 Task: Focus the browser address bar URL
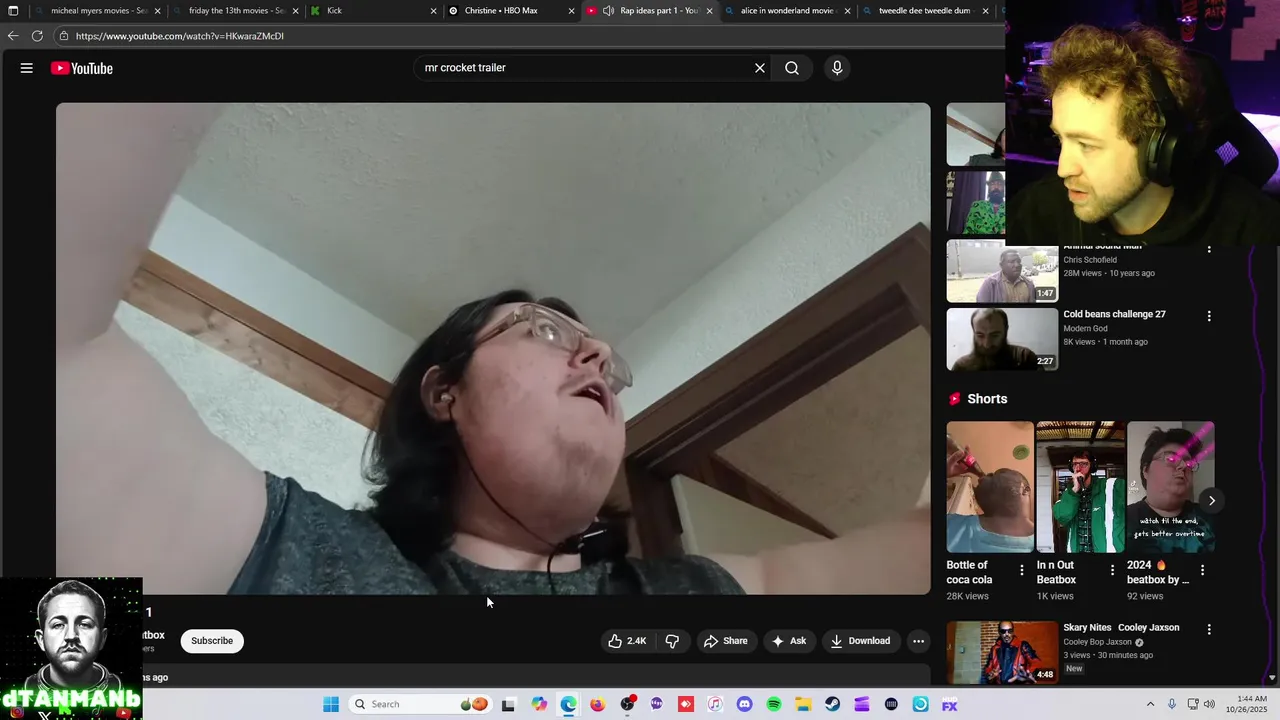180,36
